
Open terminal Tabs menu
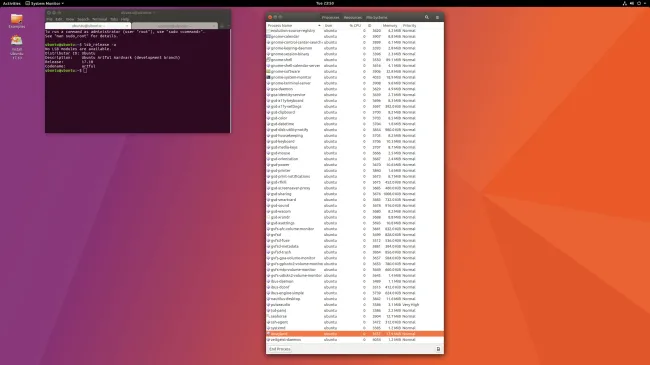coord(114,19)
